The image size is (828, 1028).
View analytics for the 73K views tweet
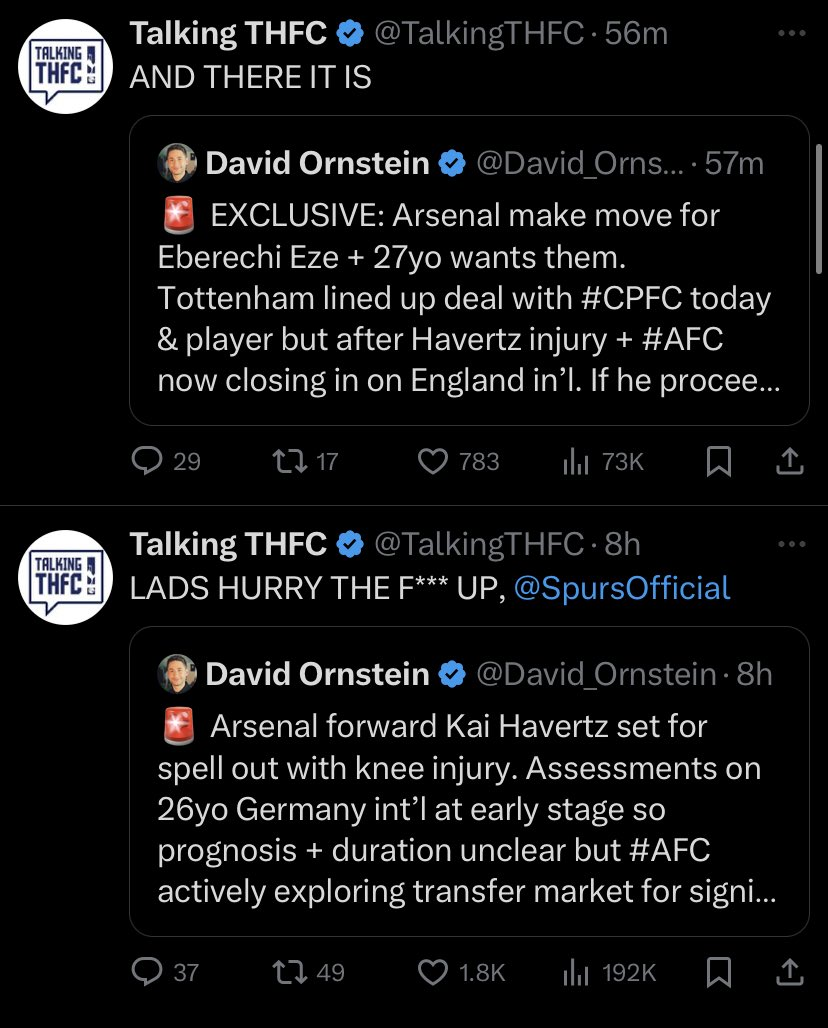pyautogui.click(x=574, y=460)
